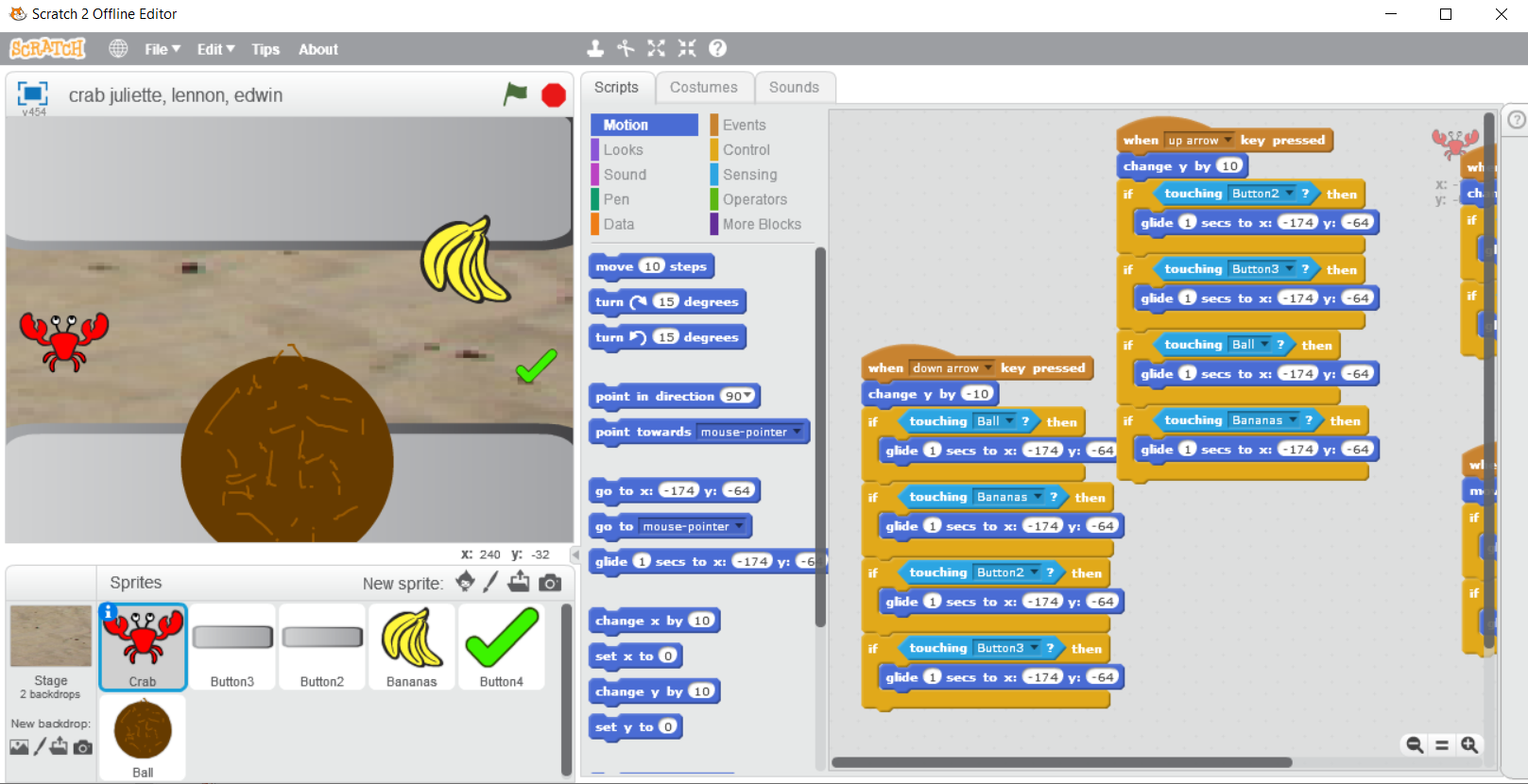The height and width of the screenshot is (784, 1528).
Task: Switch to the Sounds tab
Action: point(793,87)
